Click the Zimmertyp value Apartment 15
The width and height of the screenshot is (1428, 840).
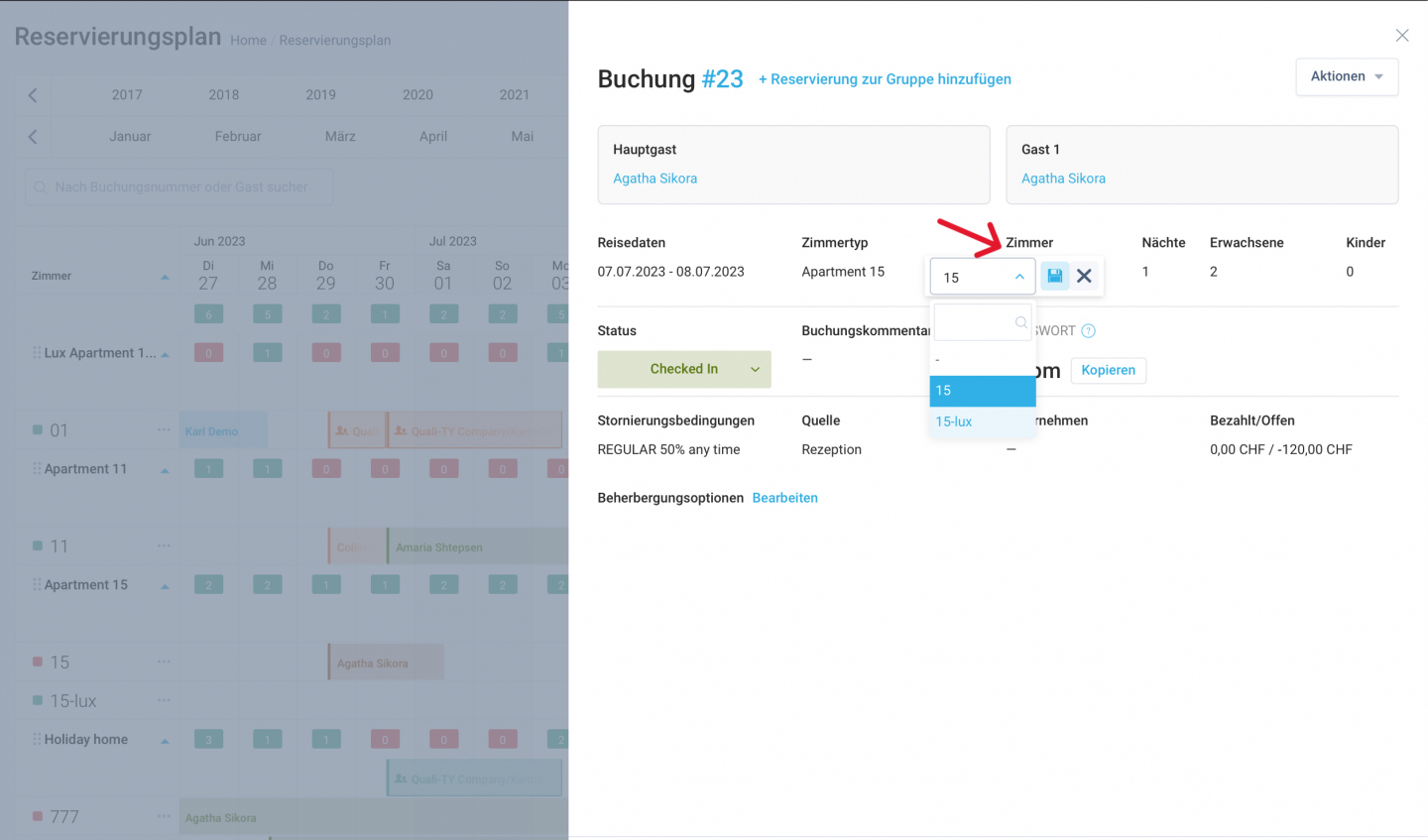coord(843,272)
